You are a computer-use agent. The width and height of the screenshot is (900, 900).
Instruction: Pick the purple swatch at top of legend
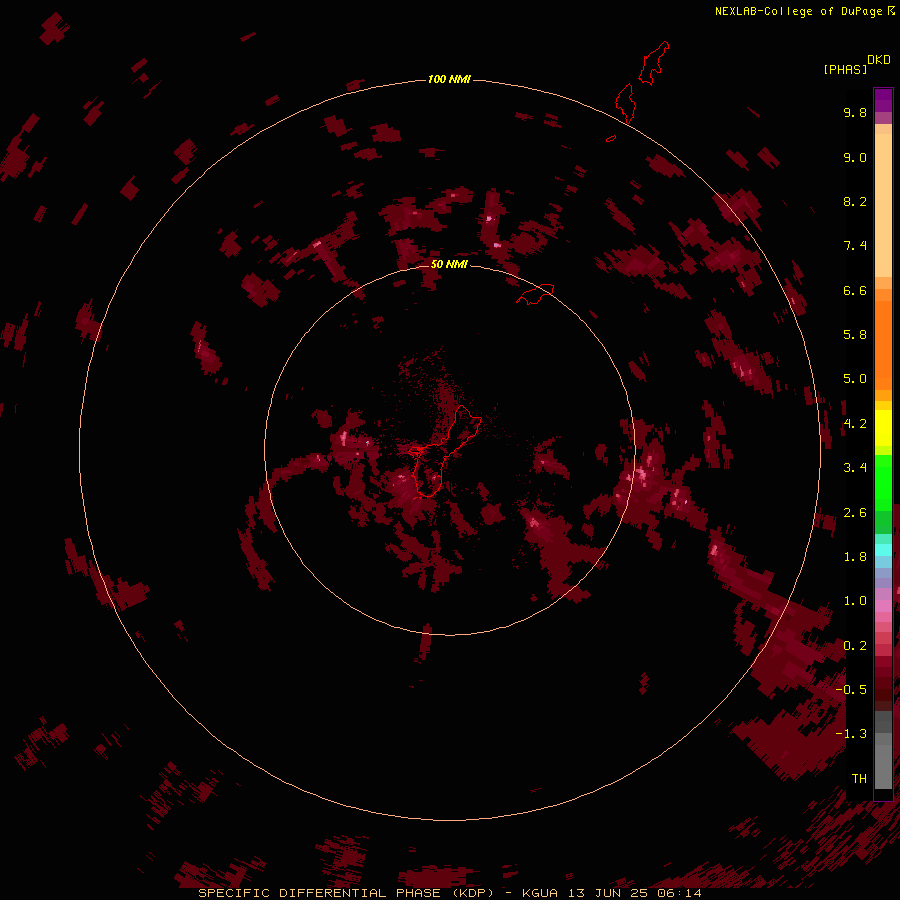tap(883, 100)
